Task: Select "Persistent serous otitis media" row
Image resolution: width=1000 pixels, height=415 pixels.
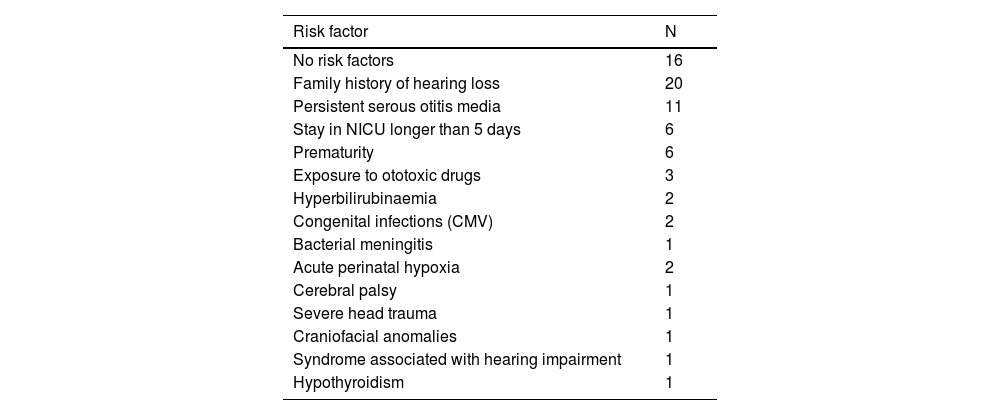Action: click(396, 107)
